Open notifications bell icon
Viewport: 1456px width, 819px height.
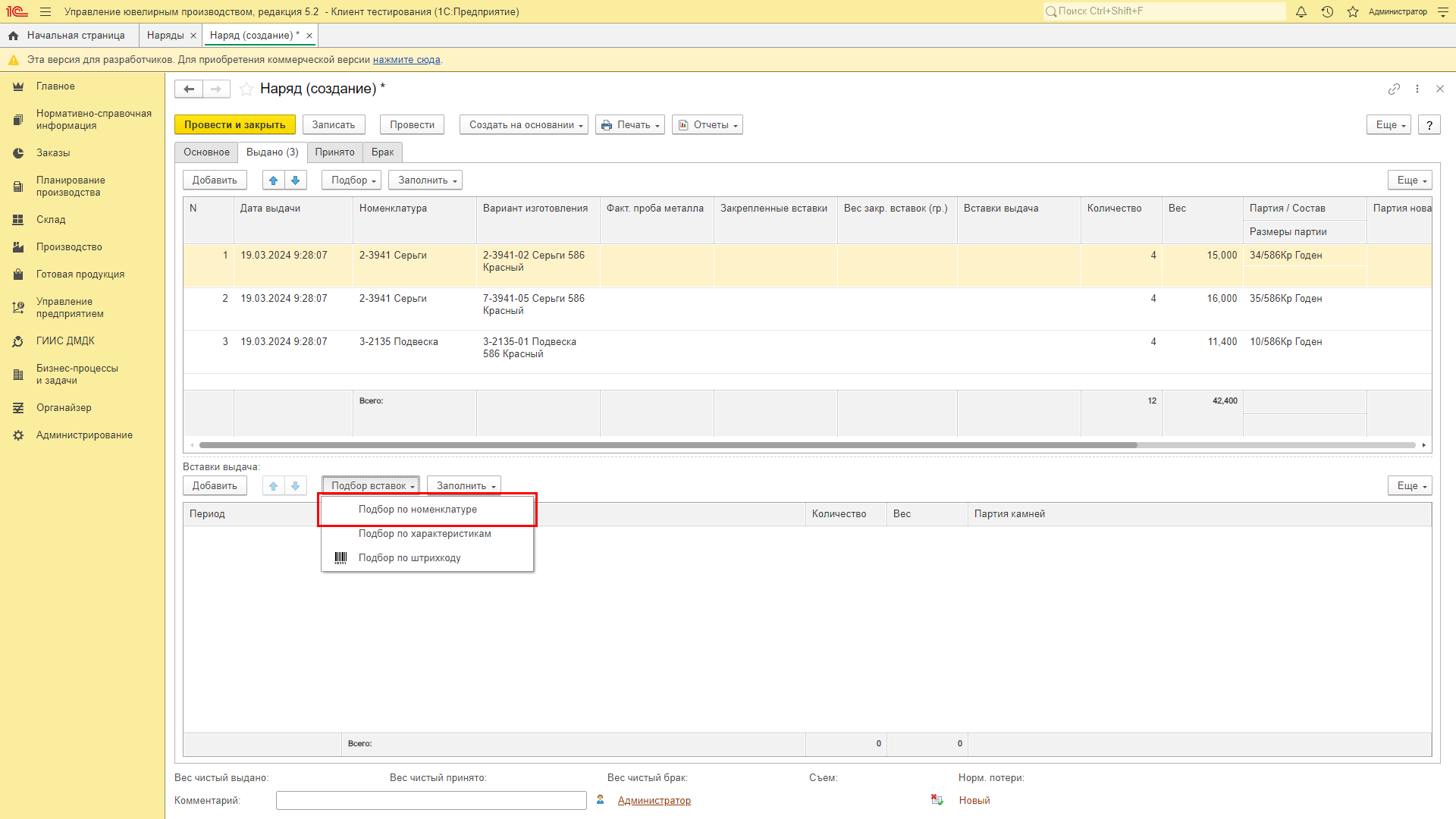(1301, 12)
